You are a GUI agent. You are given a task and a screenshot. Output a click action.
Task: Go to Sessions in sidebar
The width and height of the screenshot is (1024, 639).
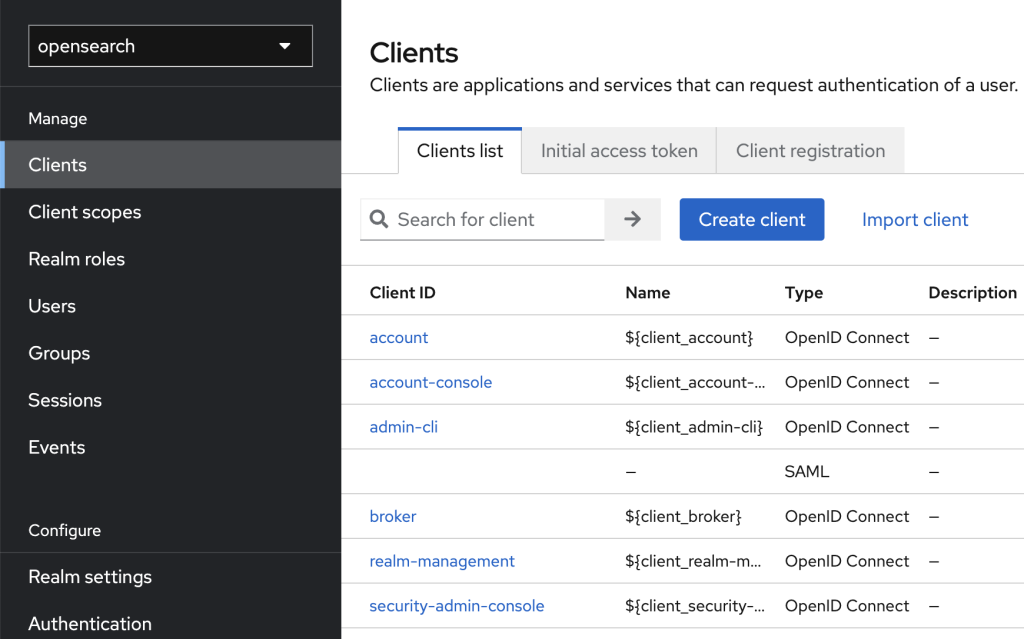coord(65,400)
